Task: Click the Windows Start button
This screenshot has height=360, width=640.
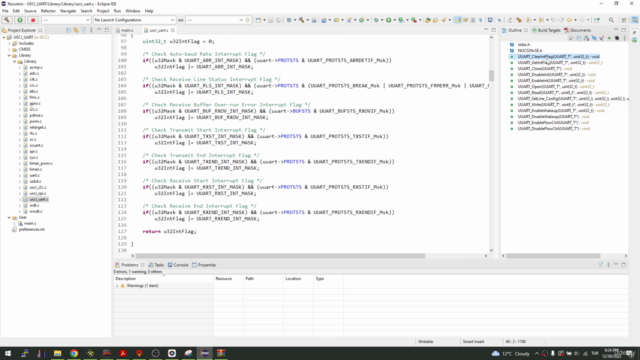Action: point(8,353)
